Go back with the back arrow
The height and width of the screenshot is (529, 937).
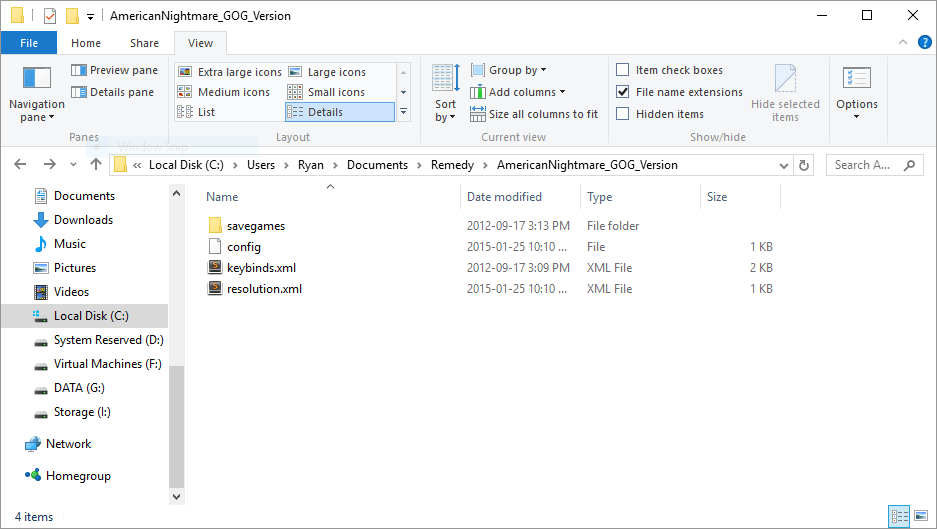[20, 164]
